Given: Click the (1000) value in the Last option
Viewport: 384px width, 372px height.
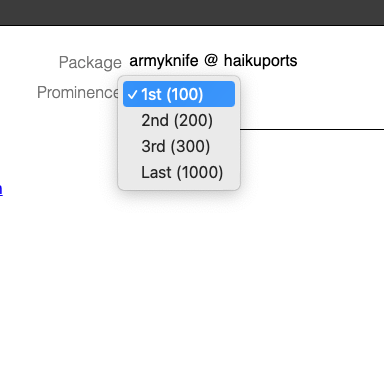Looking at the screenshot, I should point(200,172).
